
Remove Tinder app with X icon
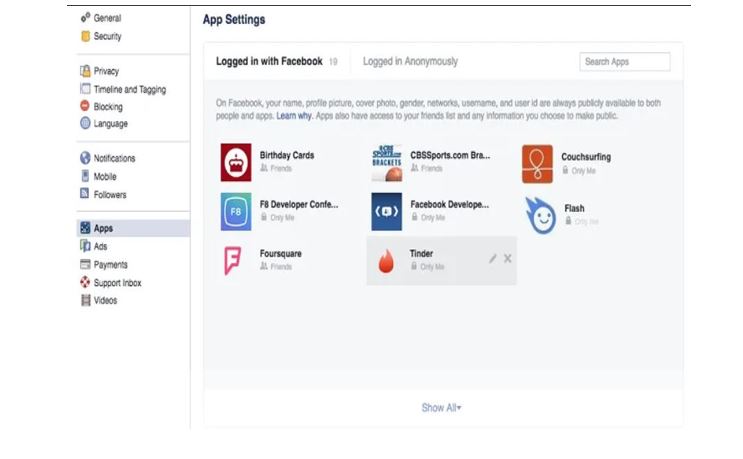[508, 259]
